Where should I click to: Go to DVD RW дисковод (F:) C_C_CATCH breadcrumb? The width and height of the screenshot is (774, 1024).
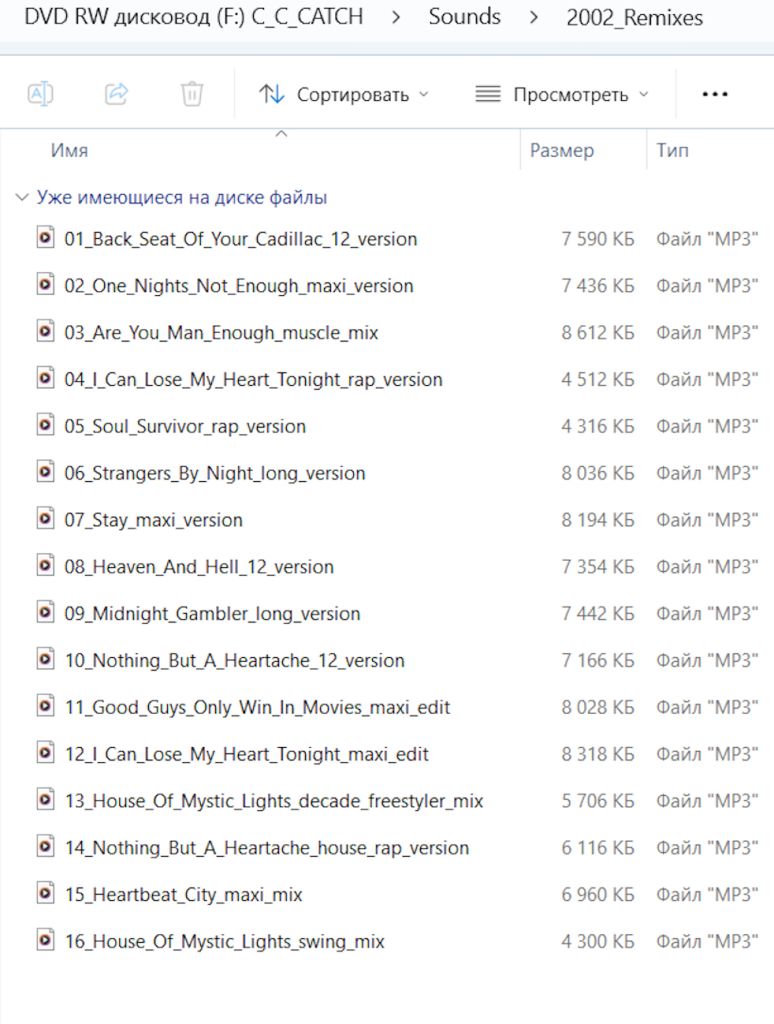pyautogui.click(x=193, y=16)
